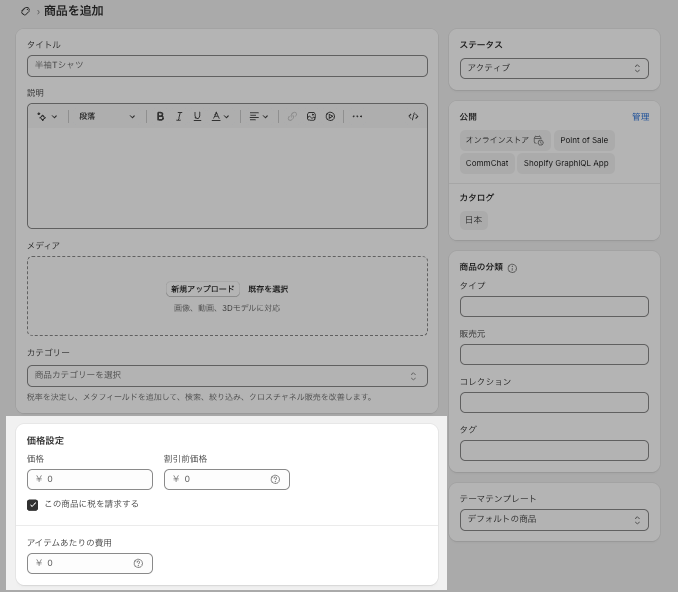Toggle underline in the description editor
The image size is (678, 592).
coord(197,117)
